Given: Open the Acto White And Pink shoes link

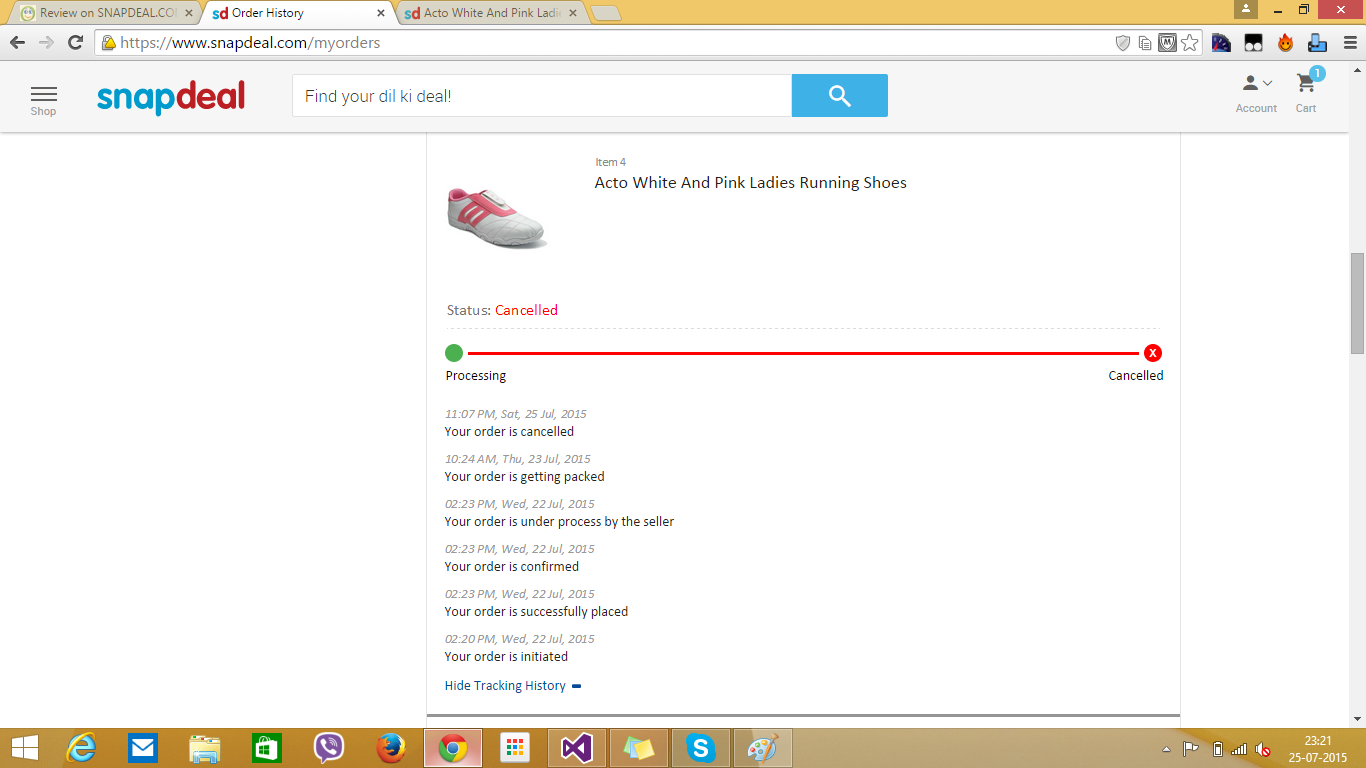Looking at the screenshot, I should [x=750, y=183].
